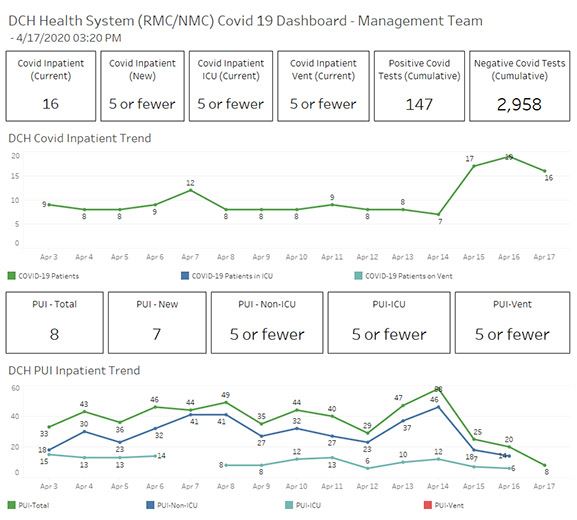The image size is (577, 520).
Task: Click the PUI-Total legend label
Action: pos(33,505)
